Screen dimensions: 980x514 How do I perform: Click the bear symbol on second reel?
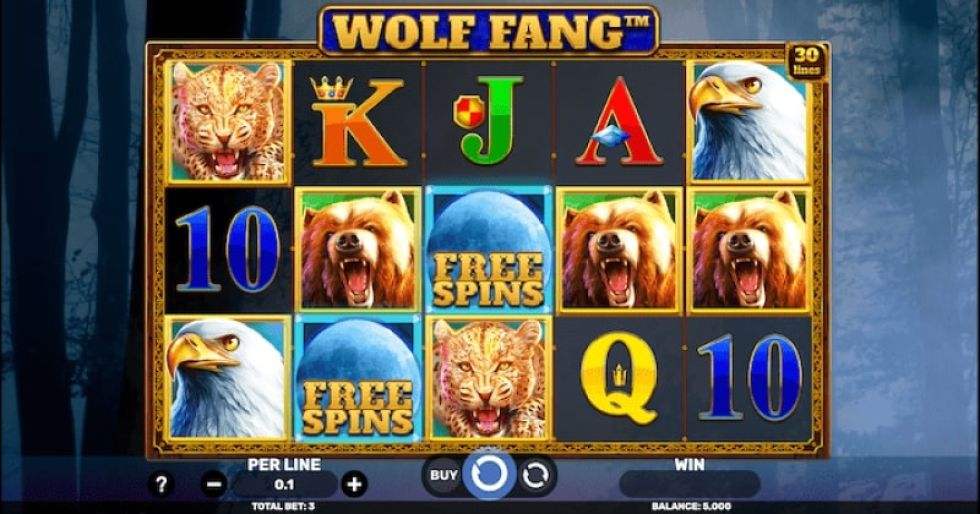(x=358, y=249)
